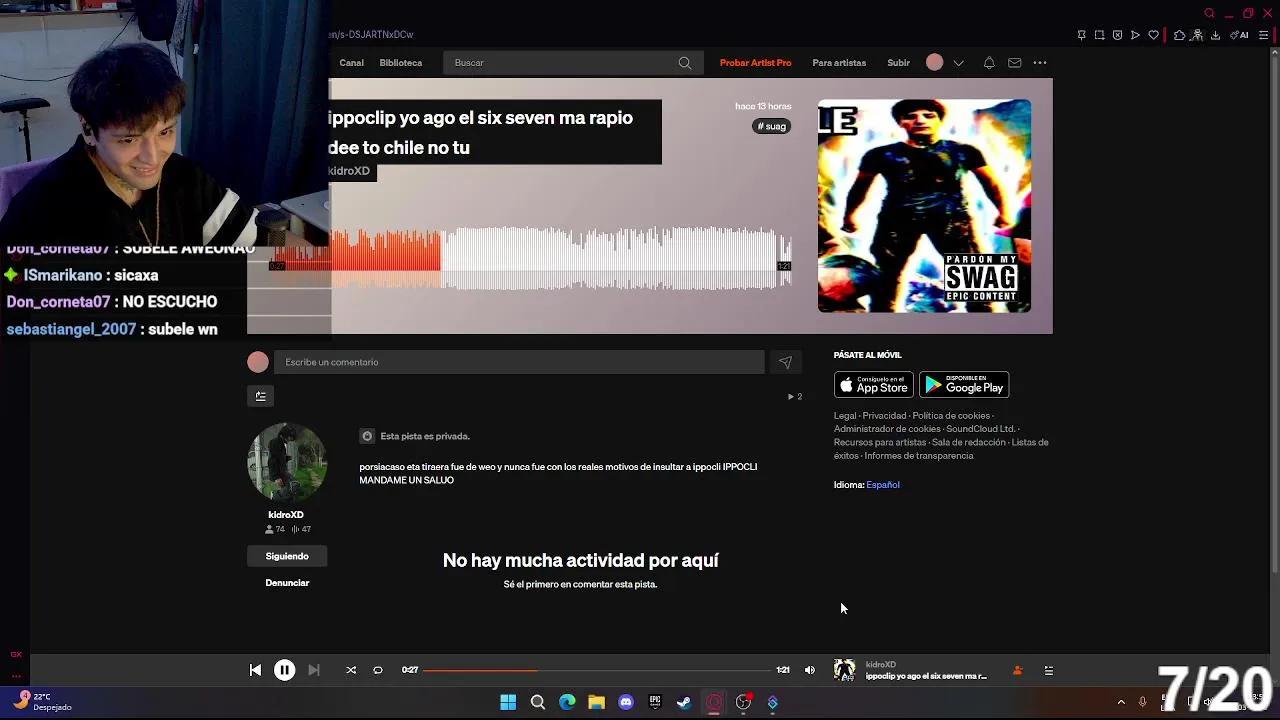Screen dimensions: 1280x720
Task: Open the track cover artwork
Action: [x=924, y=206]
